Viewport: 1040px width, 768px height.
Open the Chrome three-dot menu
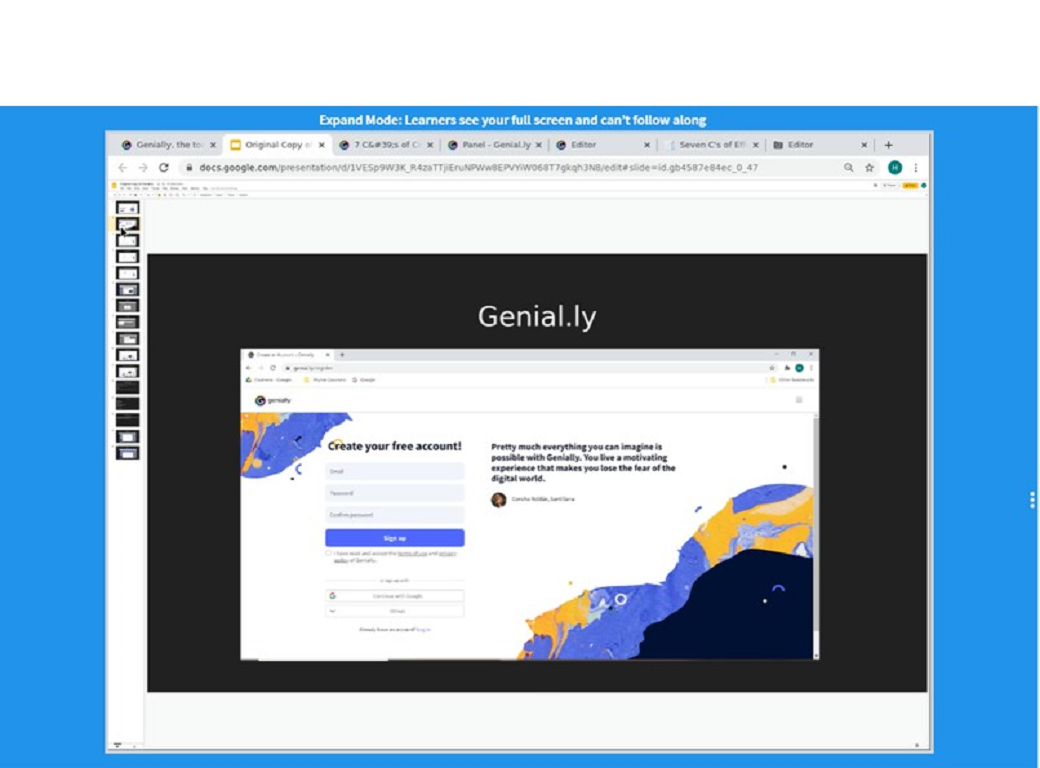click(916, 168)
